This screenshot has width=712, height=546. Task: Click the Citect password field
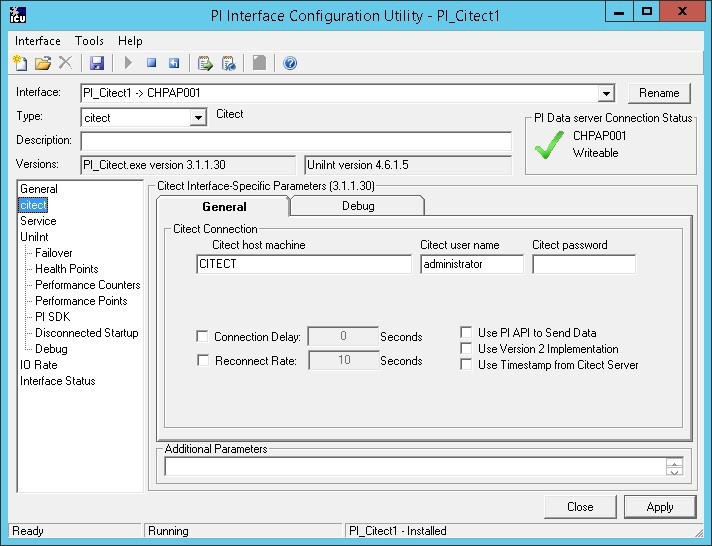[x=584, y=264]
